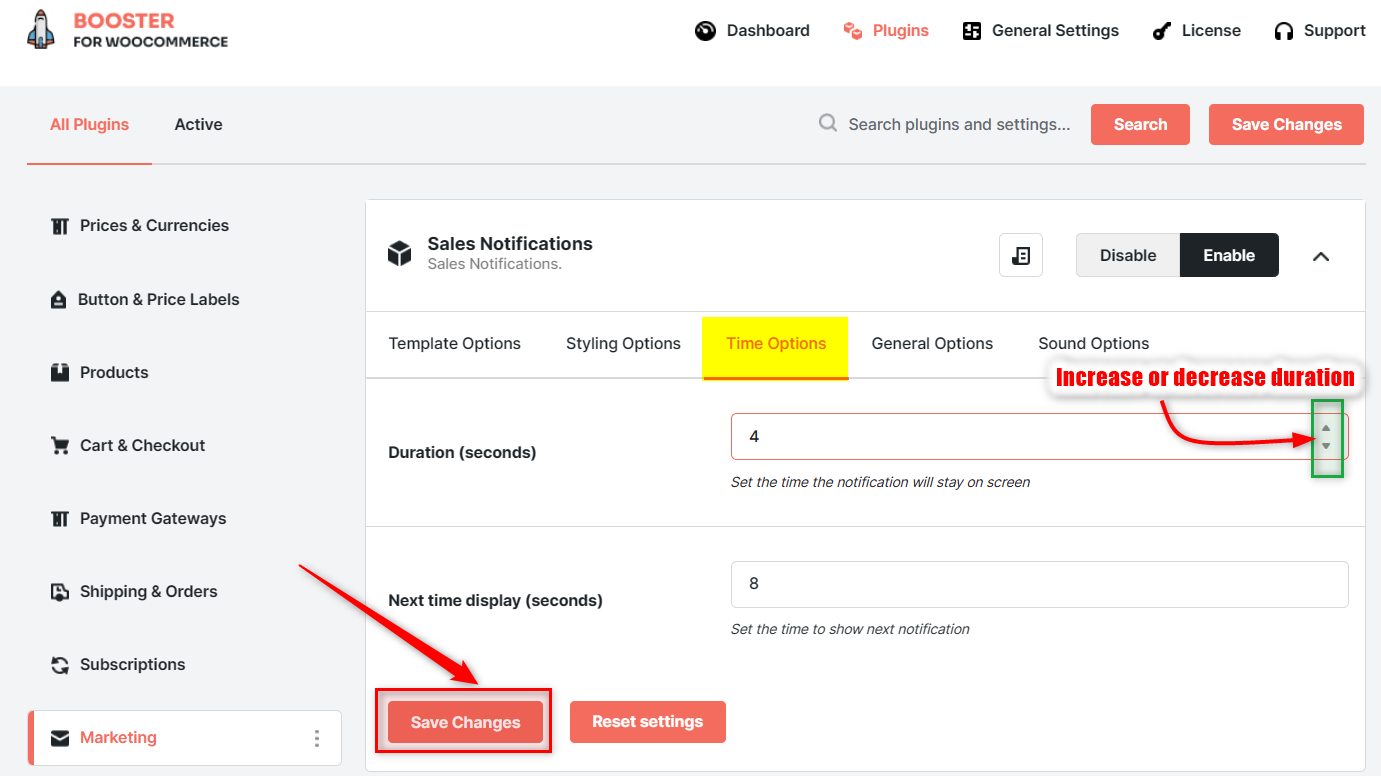The image size is (1381, 776).
Task: Click the Booster rocket logo icon
Action: 41,30
